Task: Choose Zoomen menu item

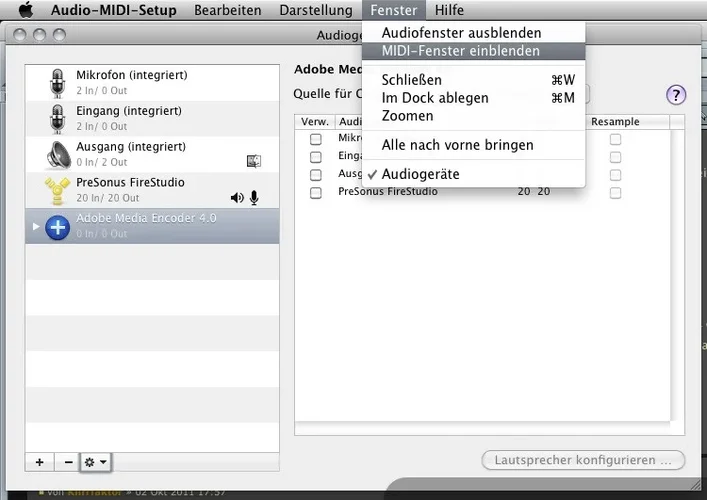Action: (x=473, y=116)
